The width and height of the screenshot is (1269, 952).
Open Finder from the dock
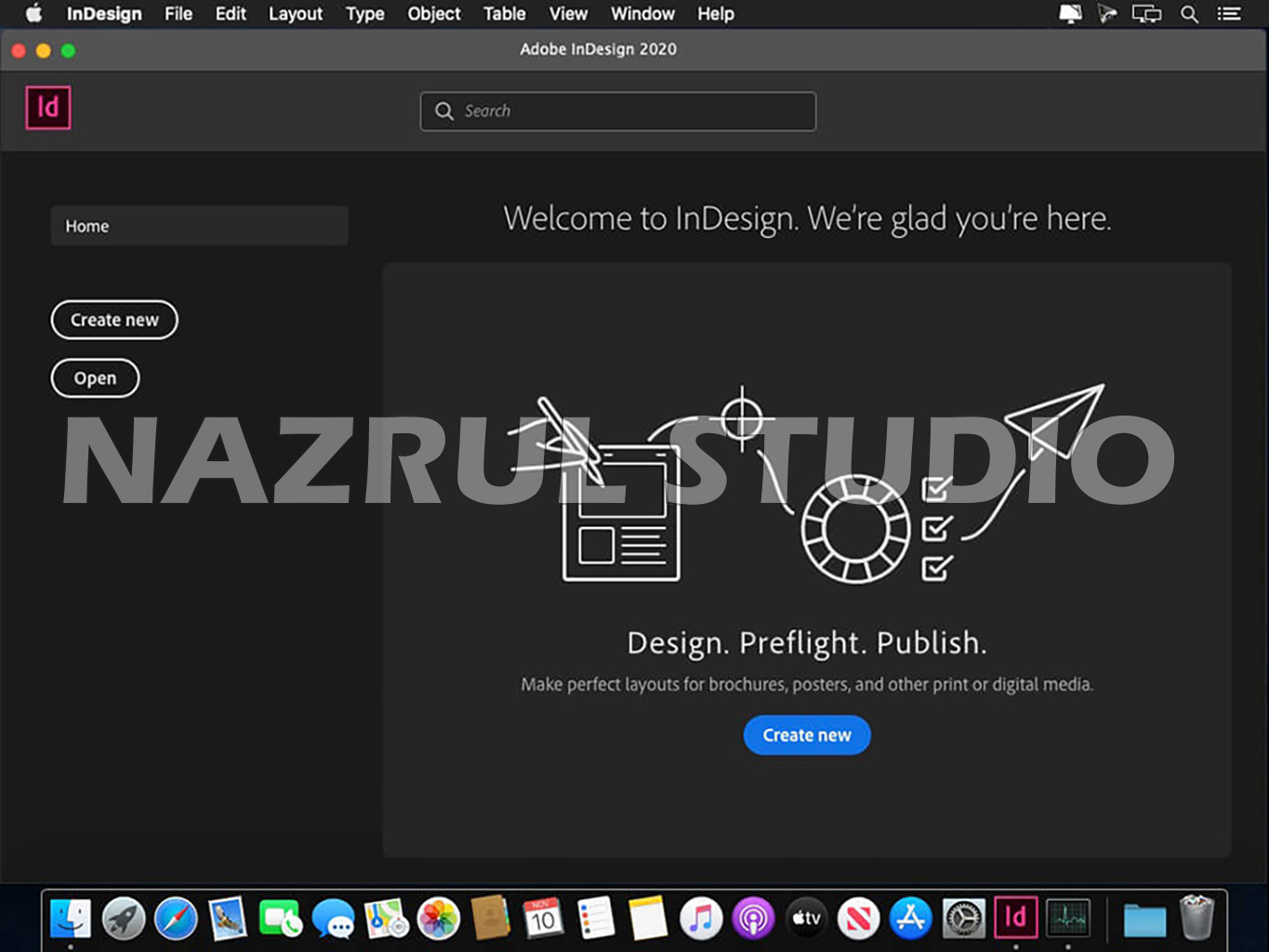coord(71,919)
